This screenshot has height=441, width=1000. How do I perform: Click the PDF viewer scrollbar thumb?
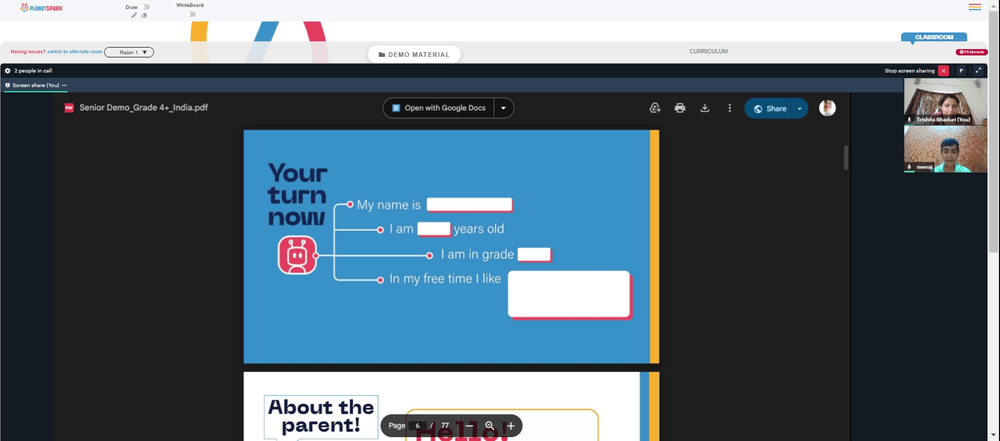(846, 158)
